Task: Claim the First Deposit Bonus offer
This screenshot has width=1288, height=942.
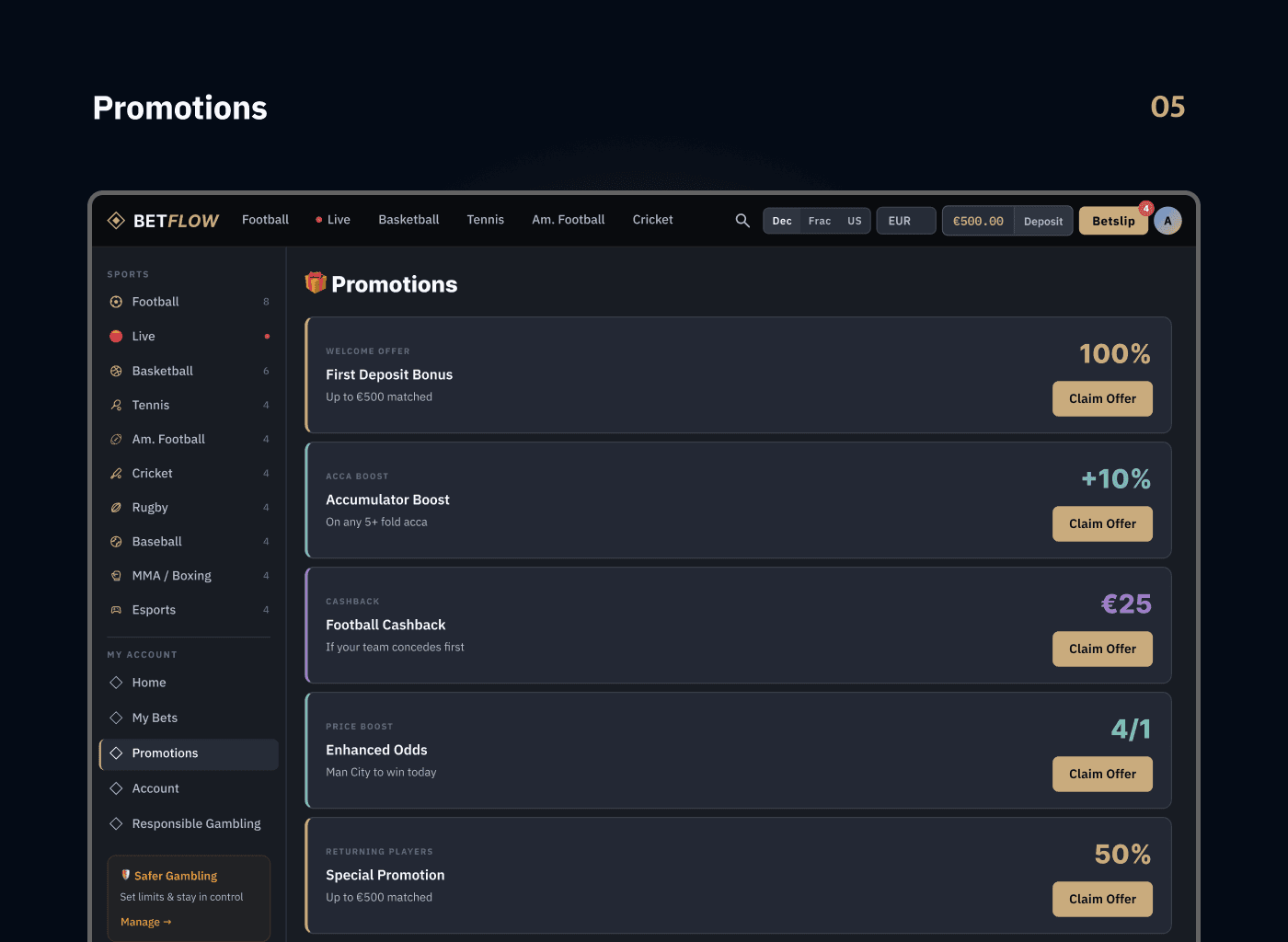Action: (x=1102, y=398)
